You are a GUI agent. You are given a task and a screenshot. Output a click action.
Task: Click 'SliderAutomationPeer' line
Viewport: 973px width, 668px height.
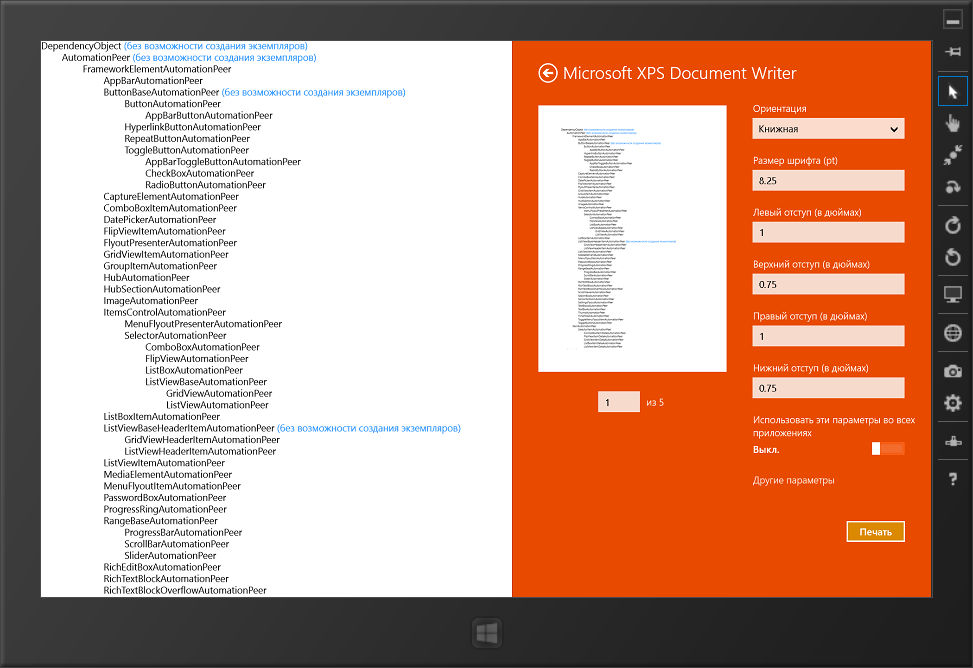click(x=170, y=556)
